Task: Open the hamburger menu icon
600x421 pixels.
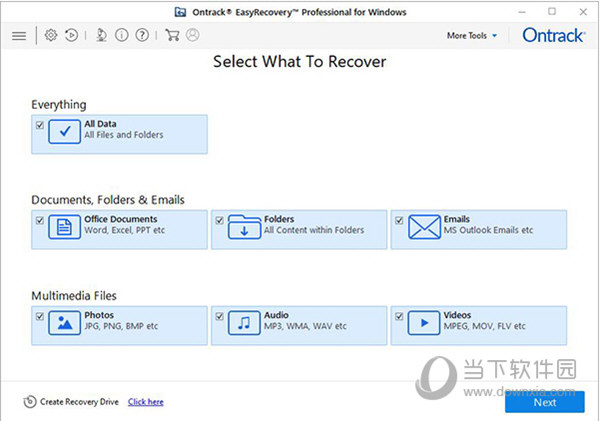Action: [19, 36]
